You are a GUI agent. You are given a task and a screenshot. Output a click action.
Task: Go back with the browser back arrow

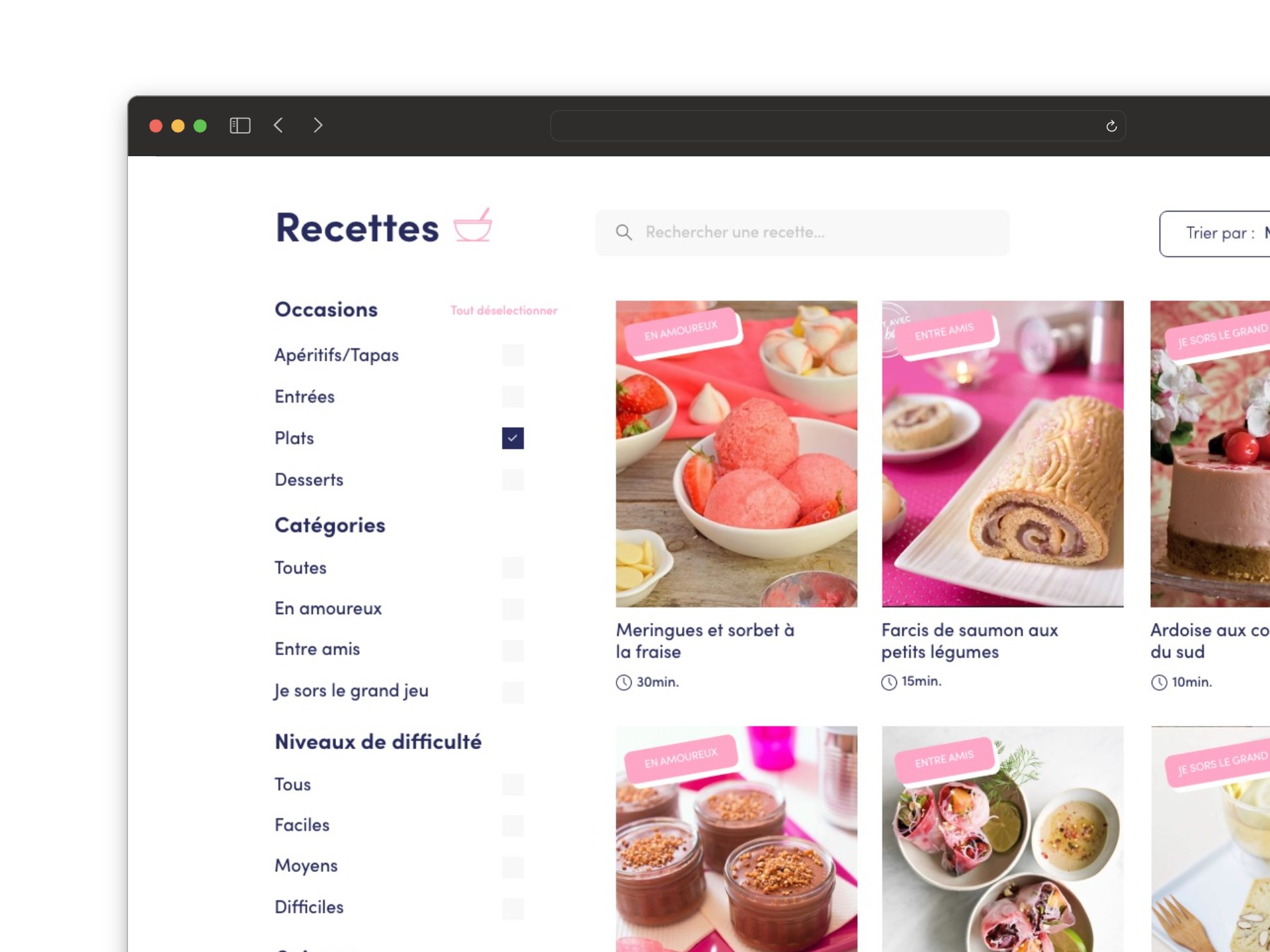pos(278,126)
